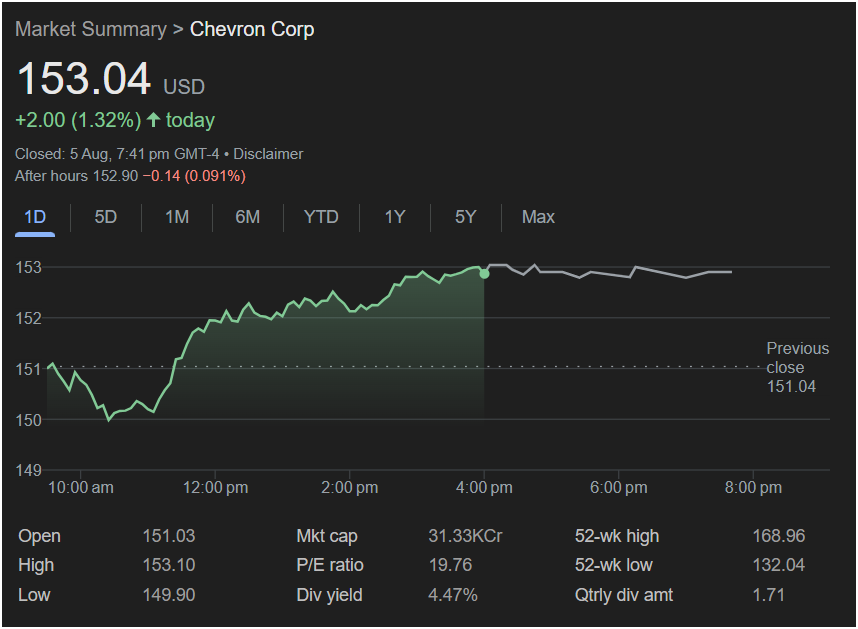This screenshot has width=858, height=629.
Task: Click the Chevron Corp title
Action: (x=252, y=30)
